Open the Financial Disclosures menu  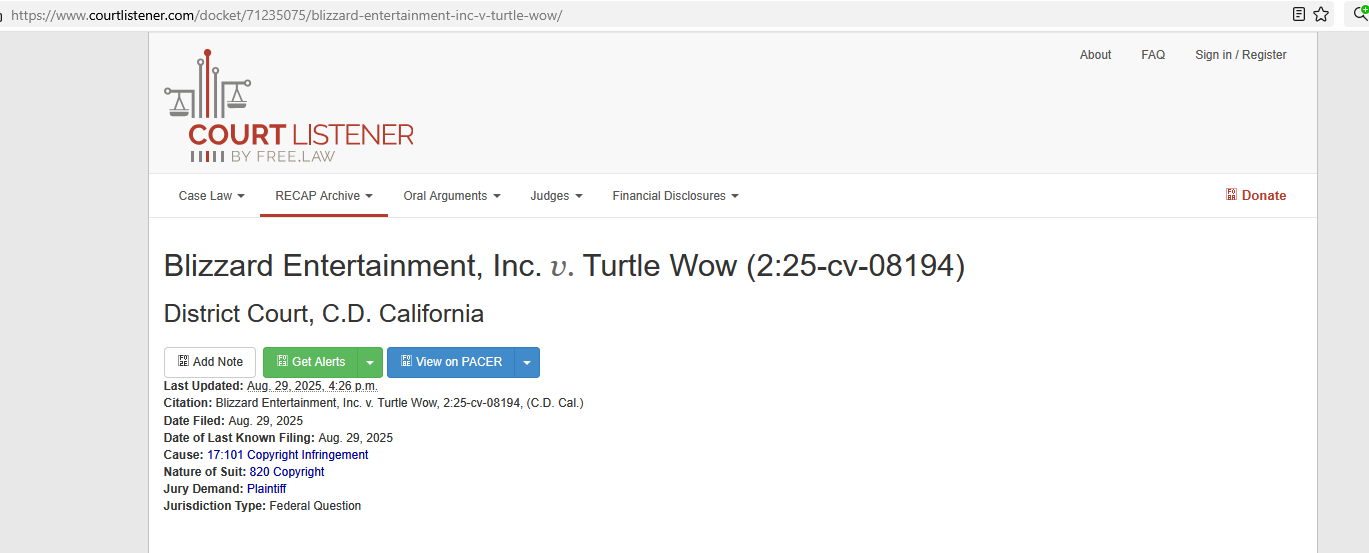[675, 196]
